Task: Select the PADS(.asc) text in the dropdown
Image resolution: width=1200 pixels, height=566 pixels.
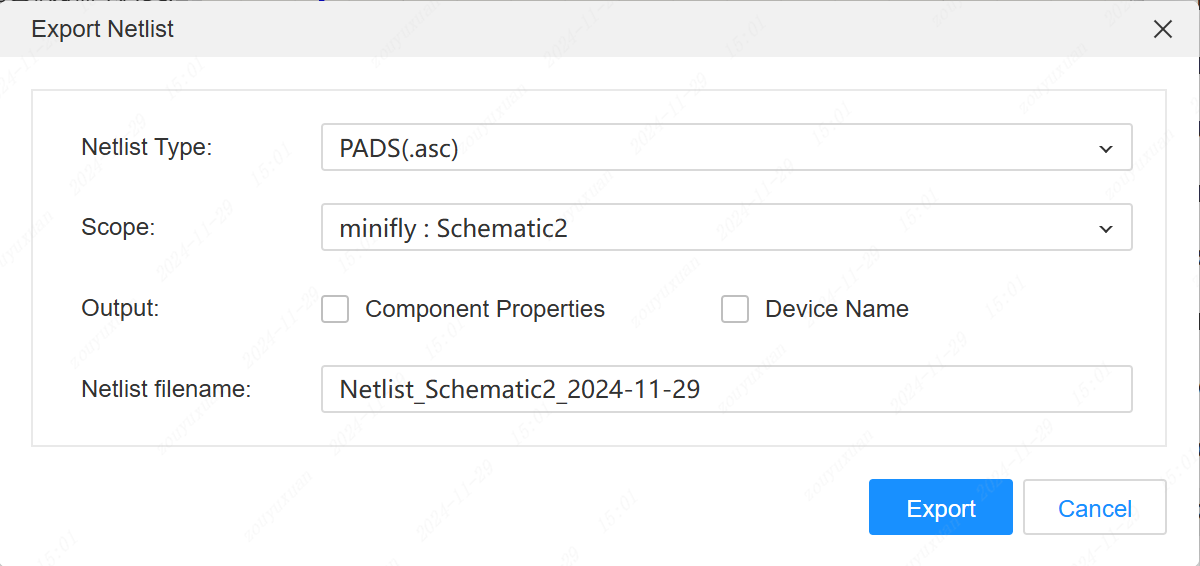Action: click(x=399, y=149)
